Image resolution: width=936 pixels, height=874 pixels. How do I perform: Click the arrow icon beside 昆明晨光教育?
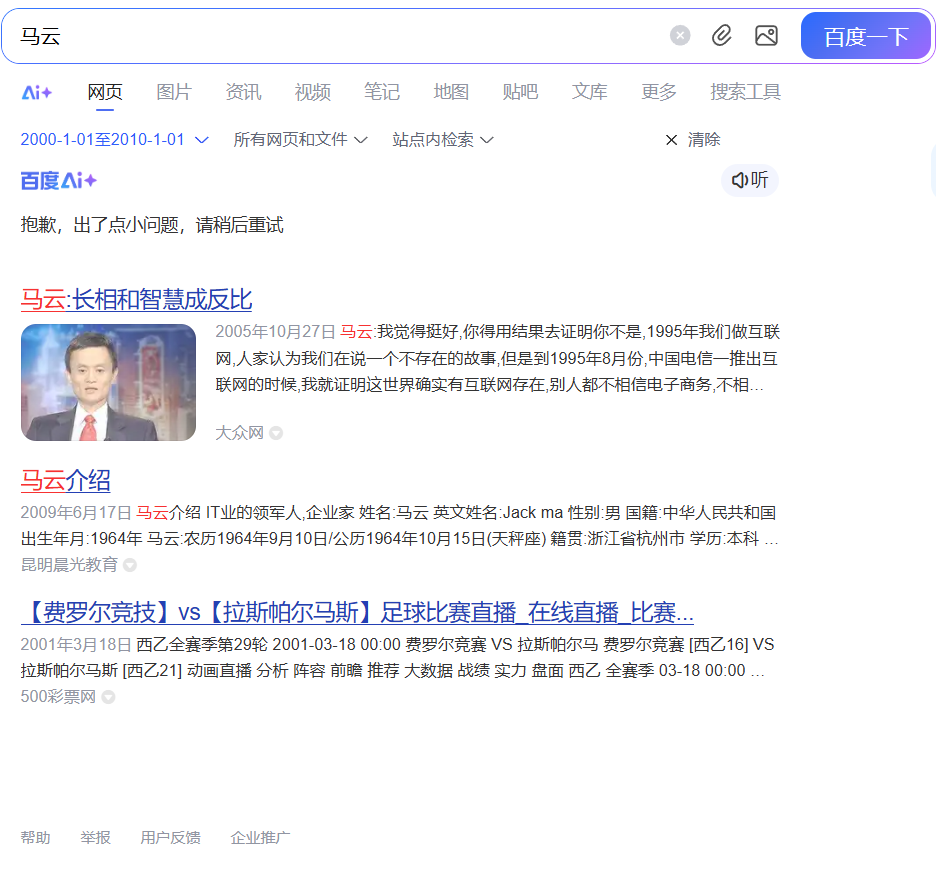click(x=130, y=565)
